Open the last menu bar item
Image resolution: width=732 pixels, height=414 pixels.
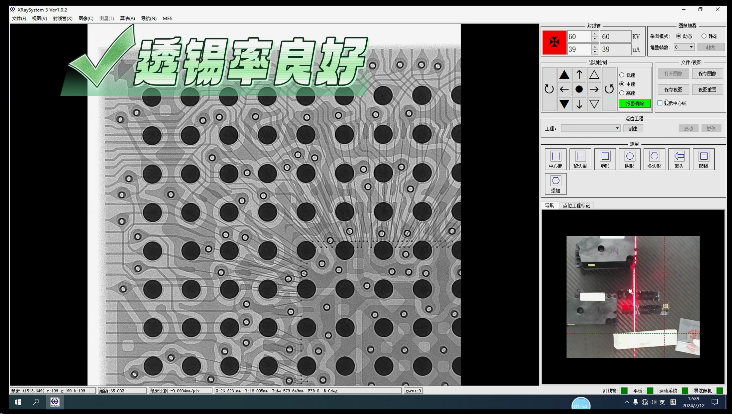coord(167,18)
